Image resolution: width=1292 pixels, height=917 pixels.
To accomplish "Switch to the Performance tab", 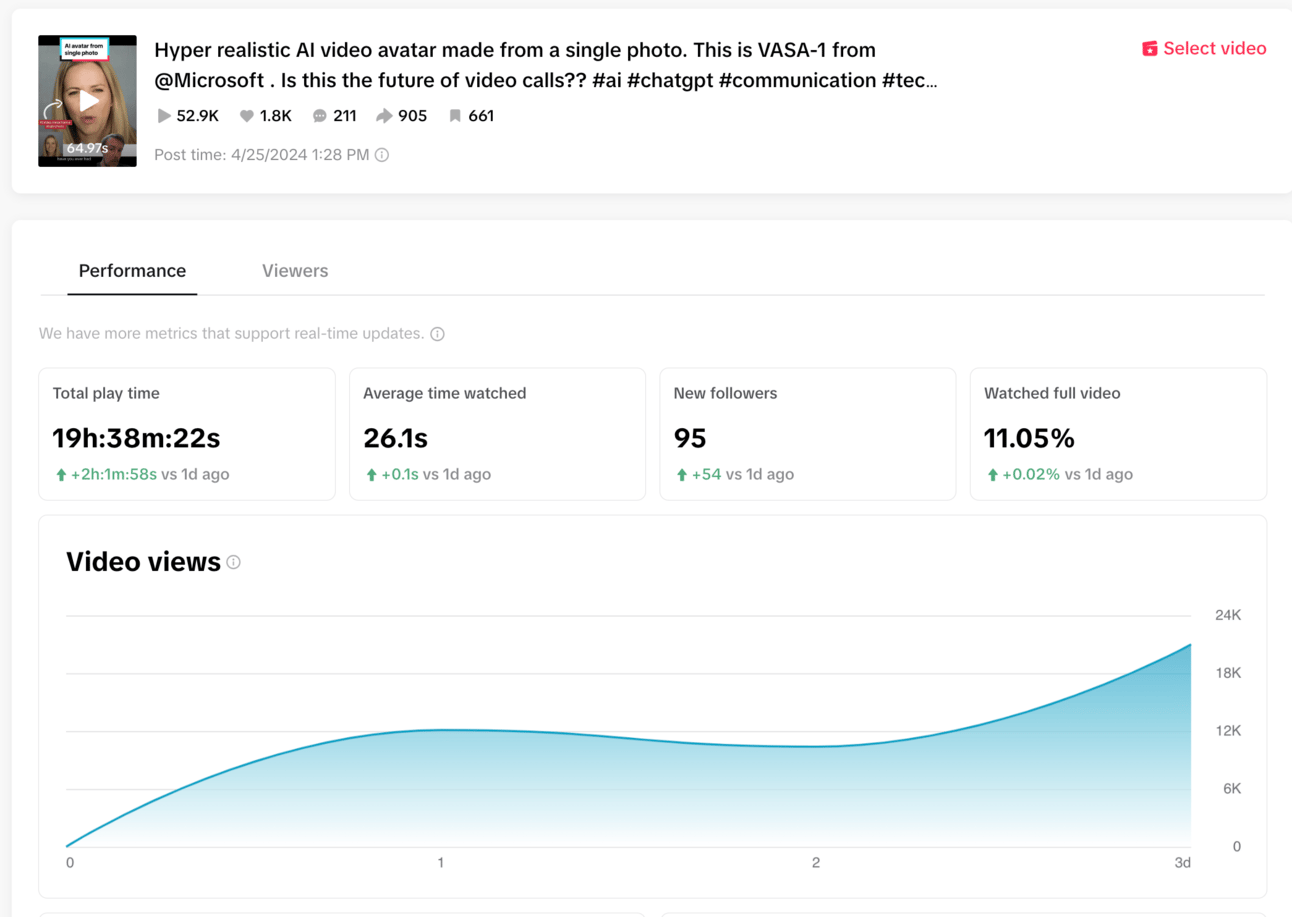I will [x=132, y=271].
